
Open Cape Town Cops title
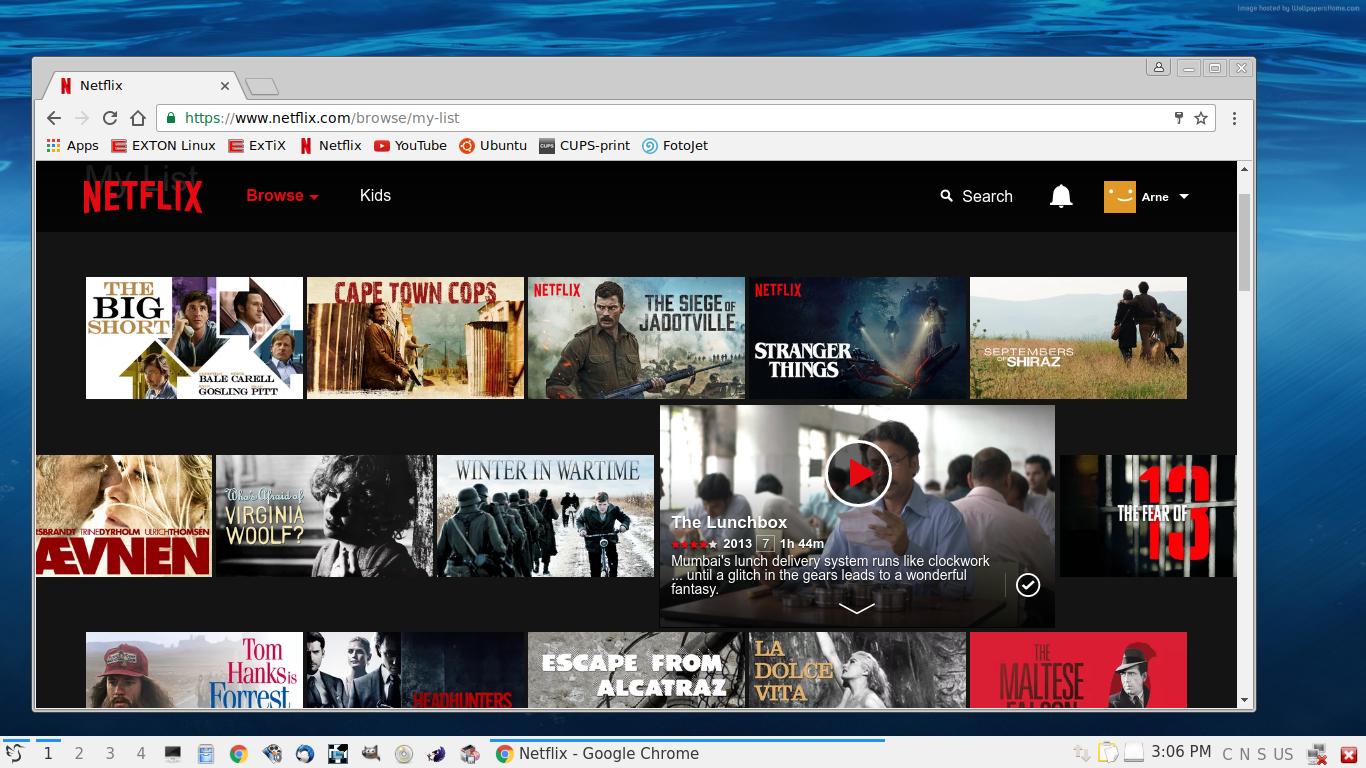pos(415,338)
